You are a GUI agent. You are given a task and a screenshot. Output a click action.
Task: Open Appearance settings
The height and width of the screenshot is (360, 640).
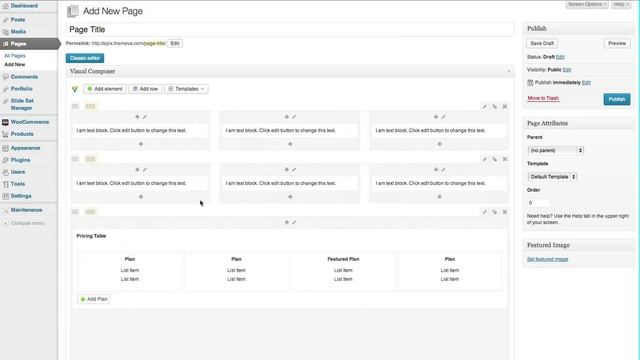(25, 148)
